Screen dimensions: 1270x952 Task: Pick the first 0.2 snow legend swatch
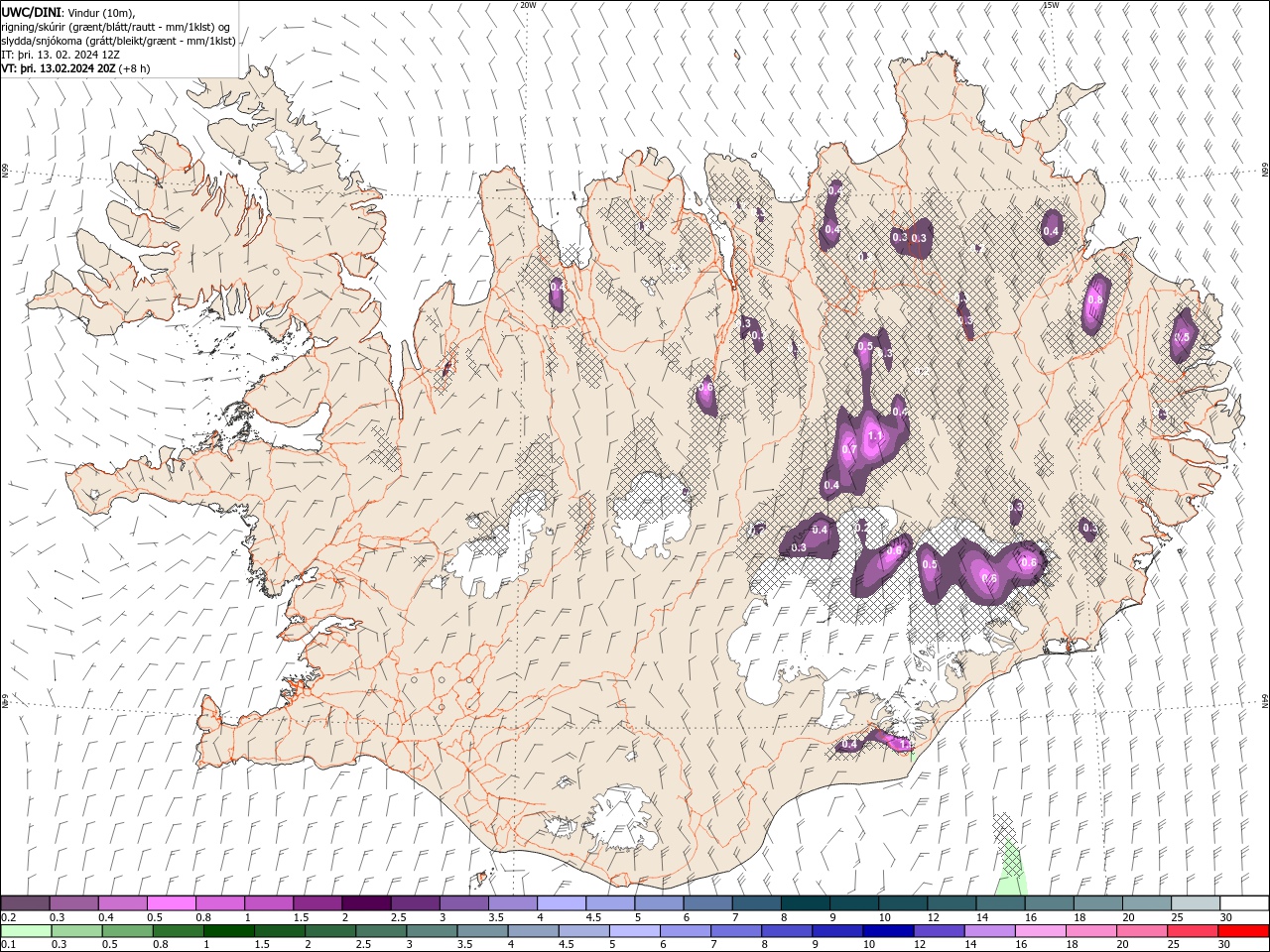click(25, 902)
